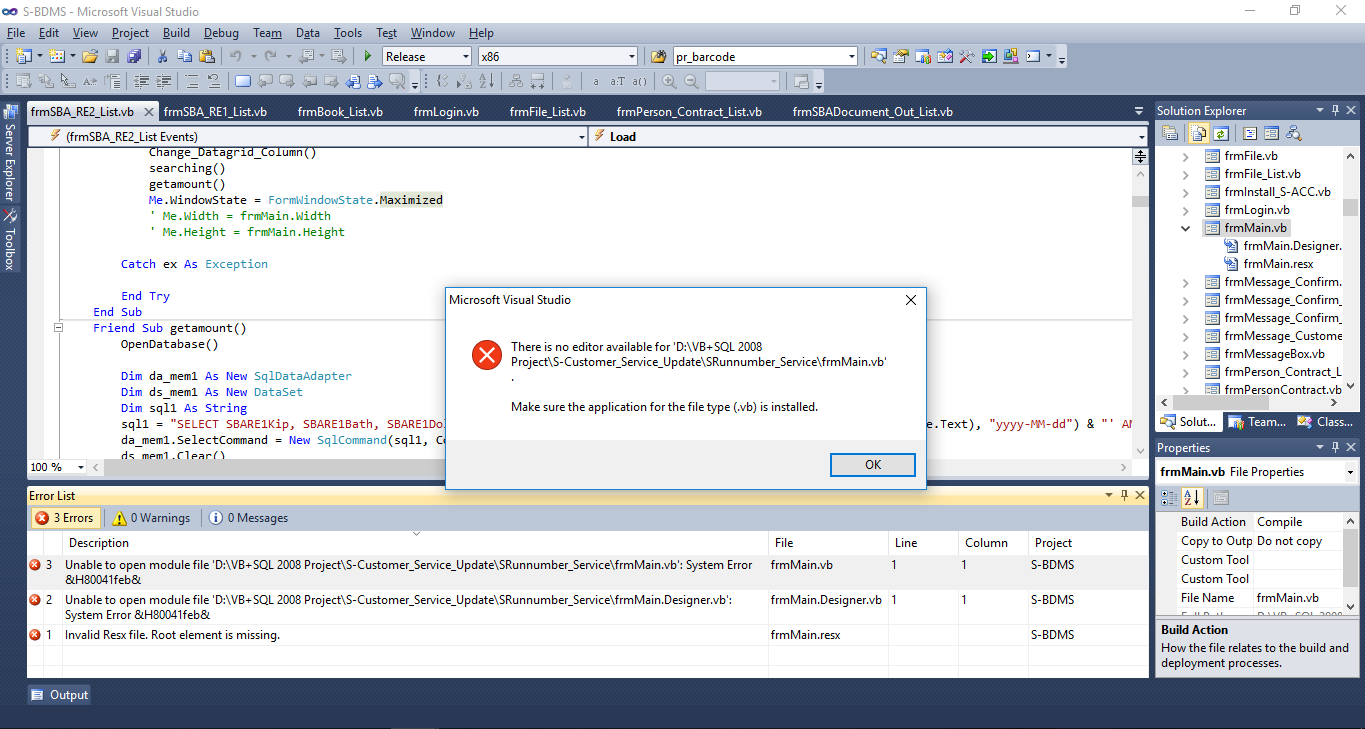Open the x86 platform dropdown

tap(630, 57)
